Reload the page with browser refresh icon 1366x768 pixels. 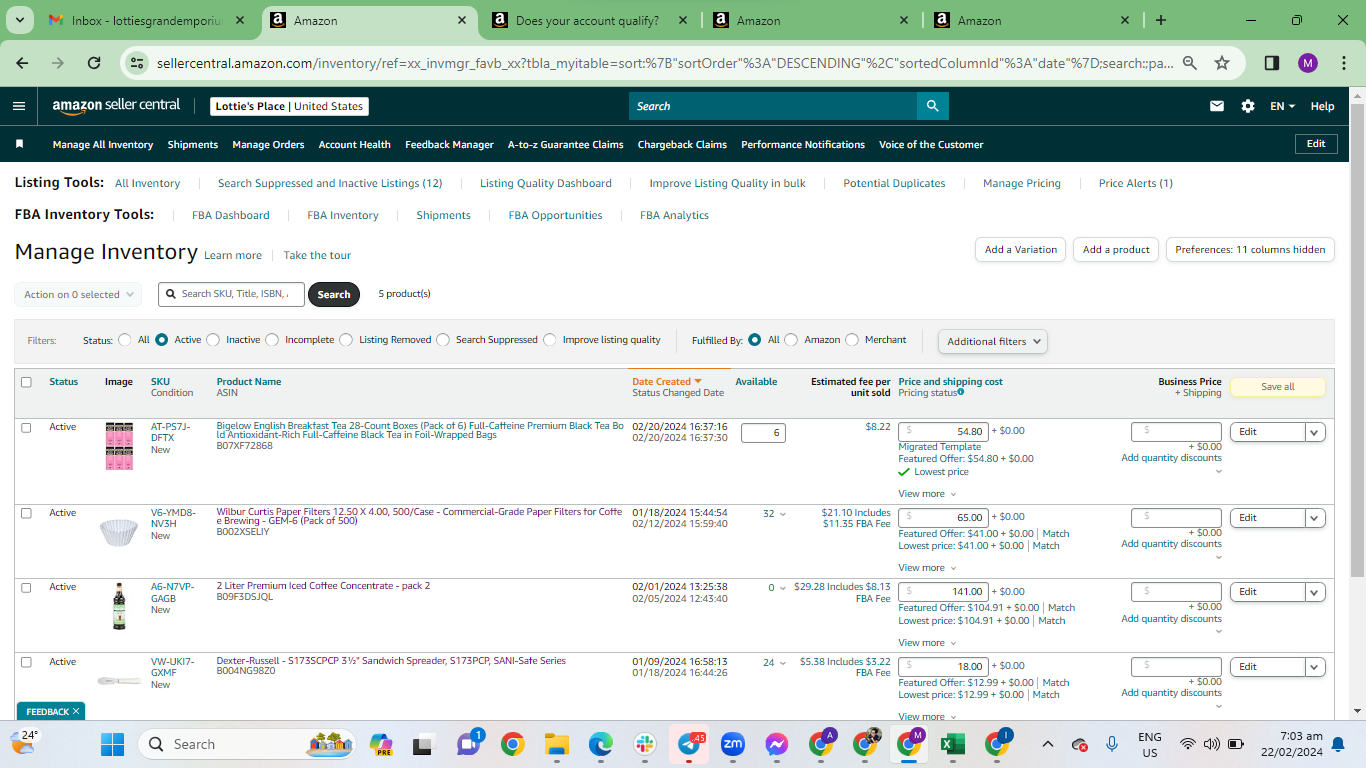pos(94,63)
